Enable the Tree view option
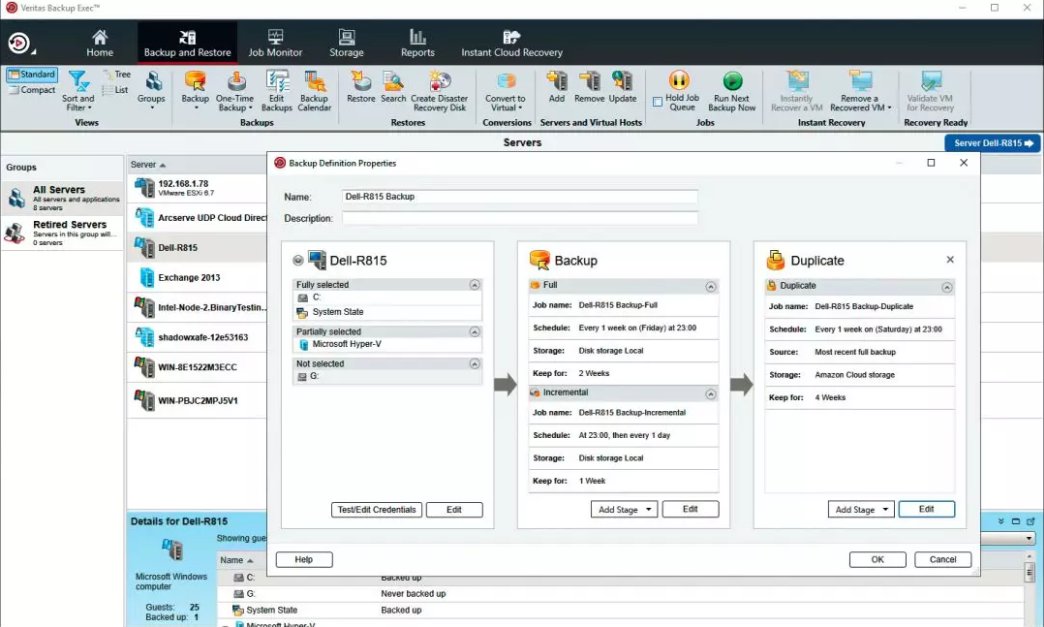The image size is (1044, 627). click(x=116, y=75)
